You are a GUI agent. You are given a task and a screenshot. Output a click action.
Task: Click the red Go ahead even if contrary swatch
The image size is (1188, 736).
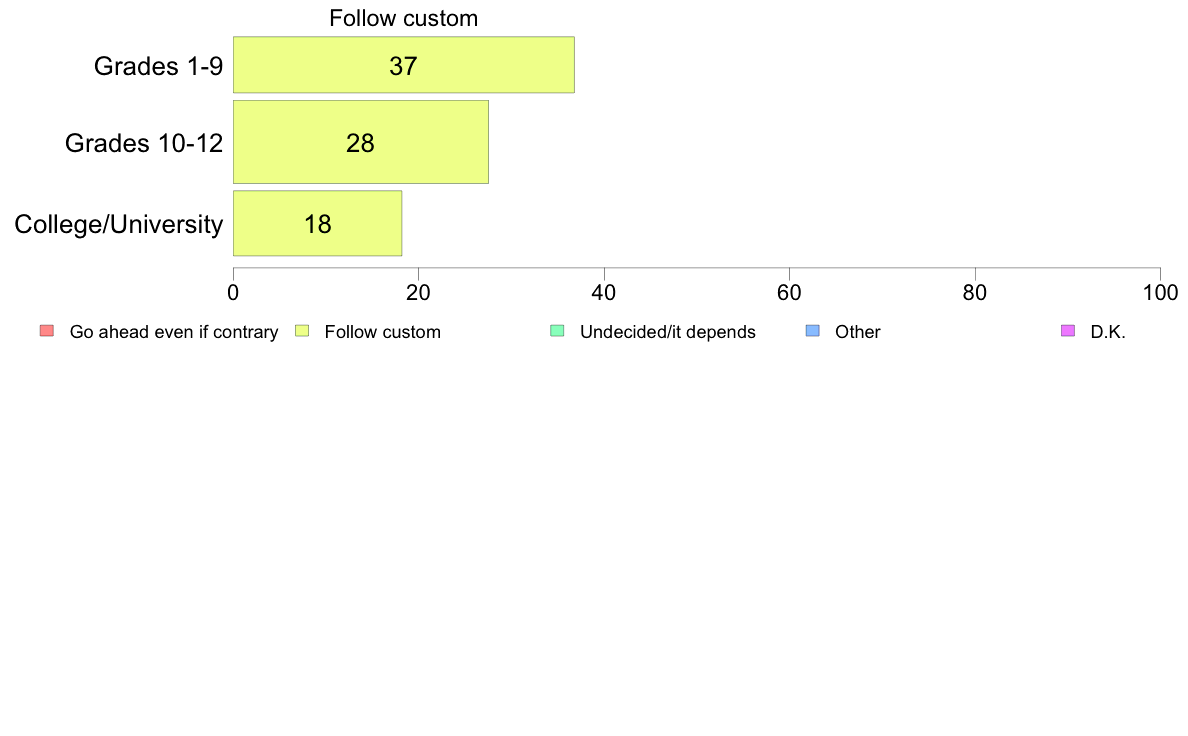[47, 330]
